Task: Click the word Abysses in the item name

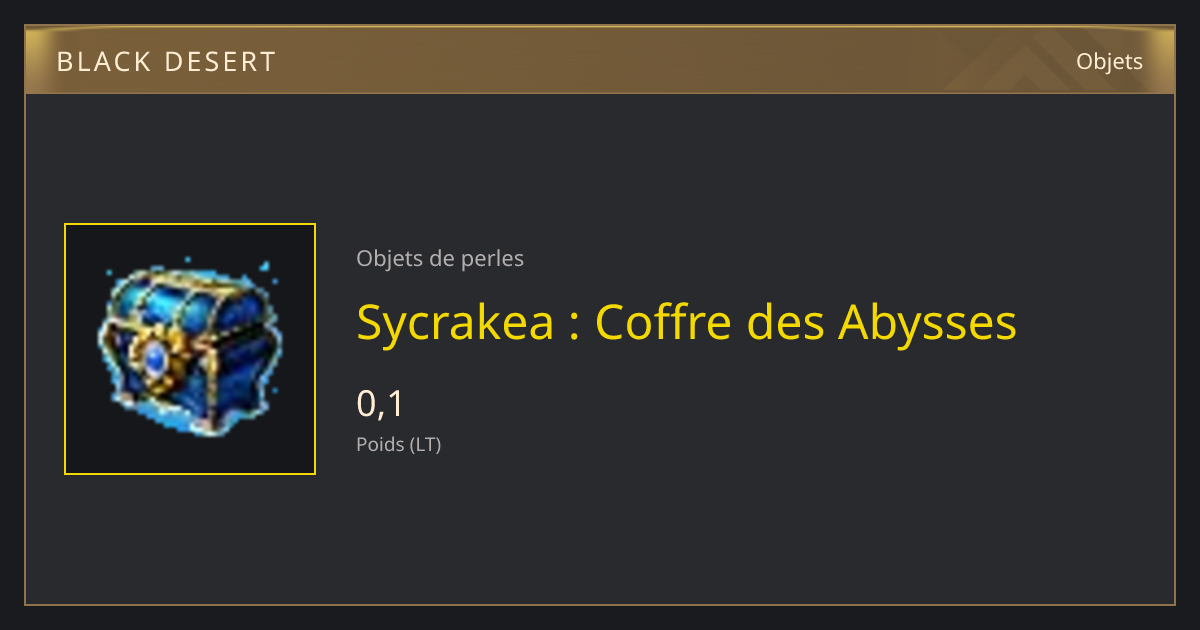Action: (927, 323)
